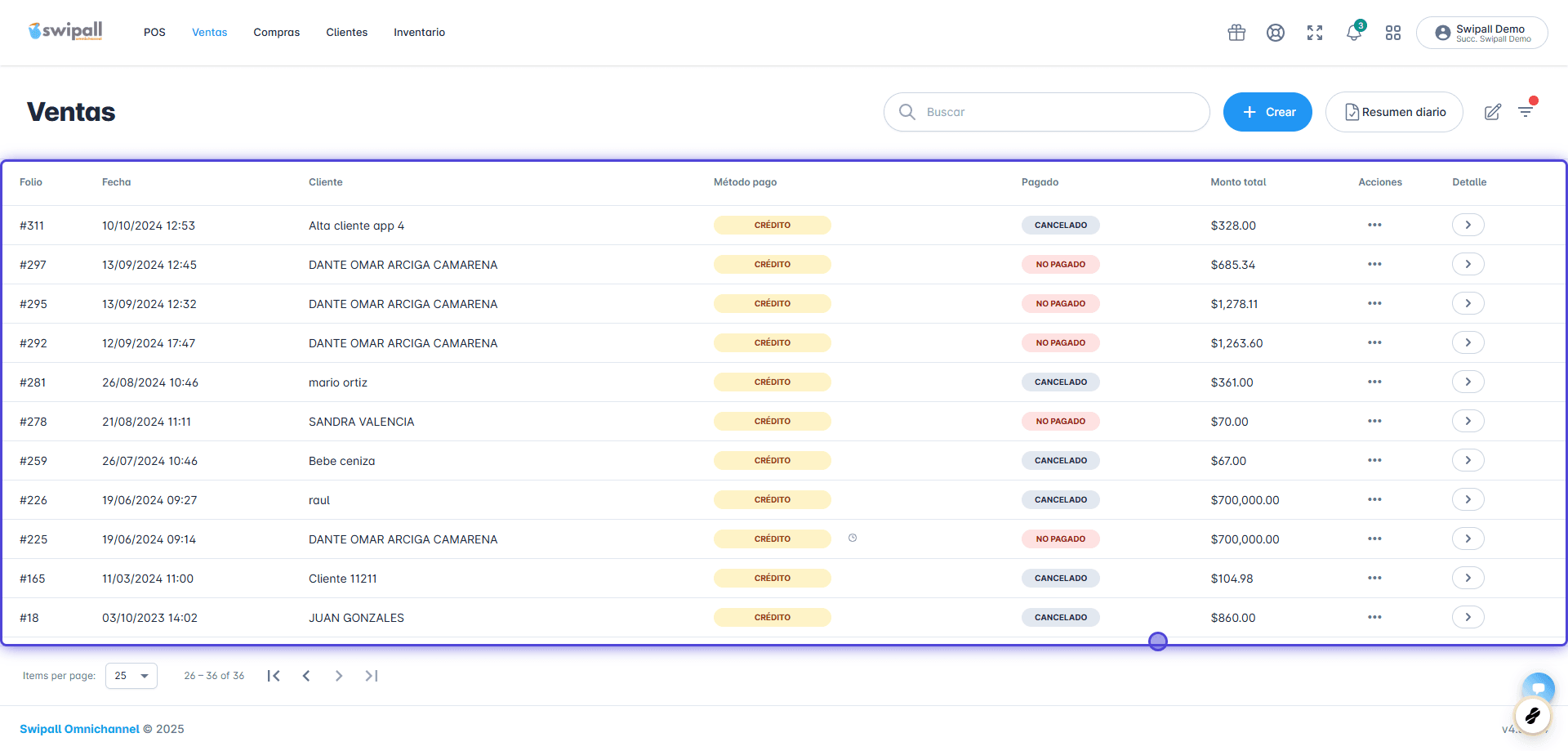Viewport: 1568px width, 751px height.
Task: Toggle fullscreen mode icon
Action: coord(1315,33)
